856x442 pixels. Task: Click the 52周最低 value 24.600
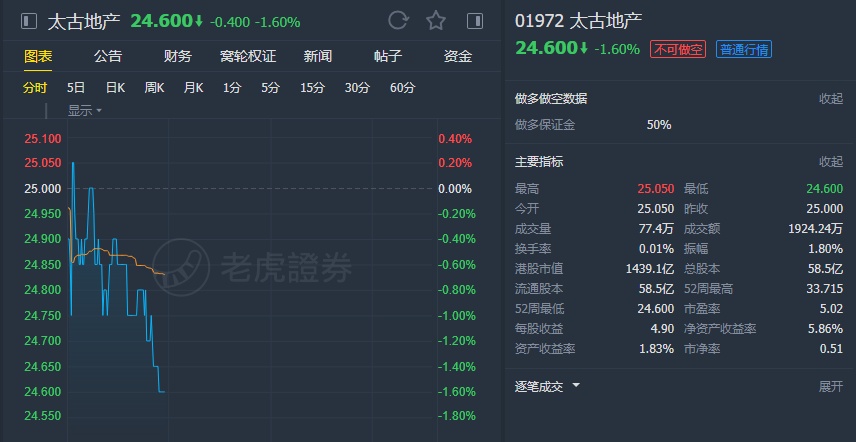coord(656,309)
